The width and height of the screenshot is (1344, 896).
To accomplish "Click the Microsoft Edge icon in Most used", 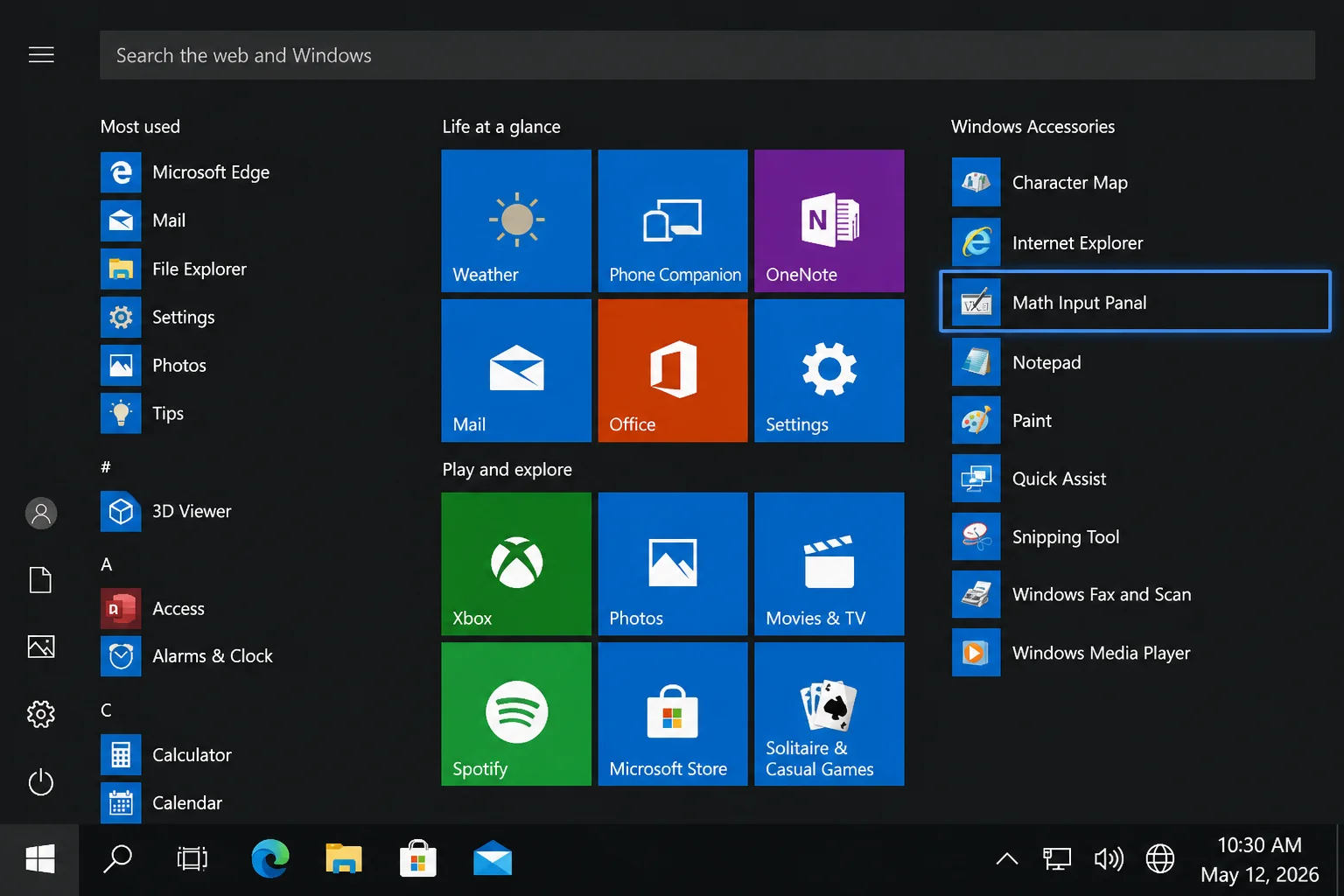I will 121,172.
